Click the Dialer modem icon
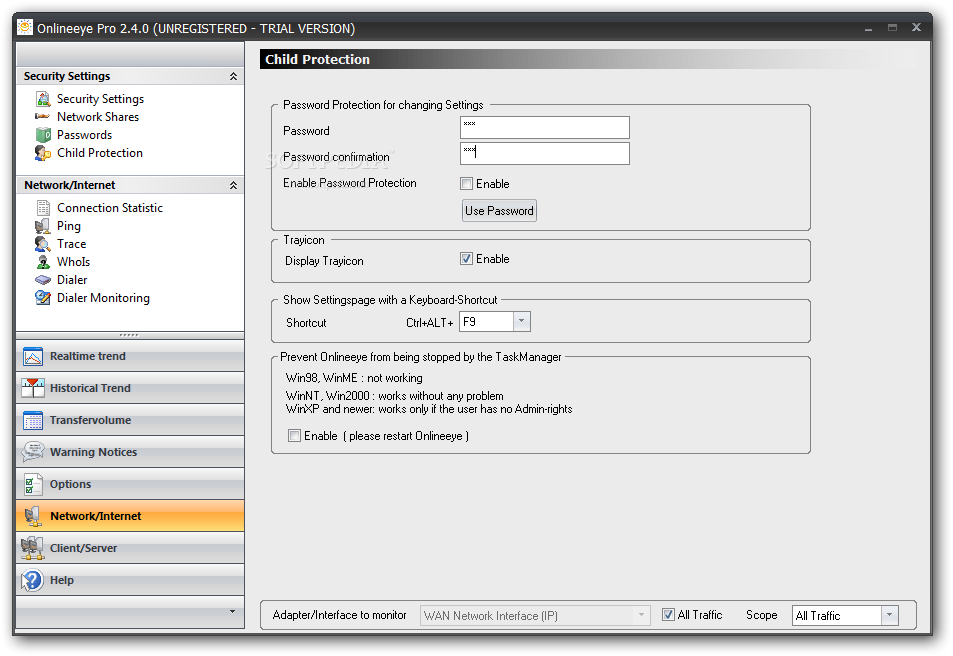The width and height of the screenshot is (953, 656). (x=43, y=280)
